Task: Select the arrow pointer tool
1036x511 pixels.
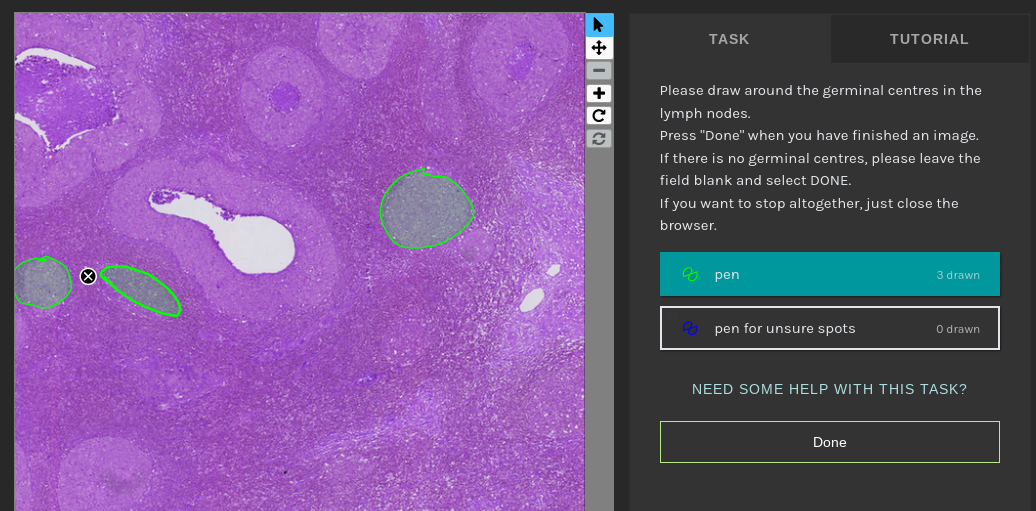Action: pyautogui.click(x=599, y=25)
